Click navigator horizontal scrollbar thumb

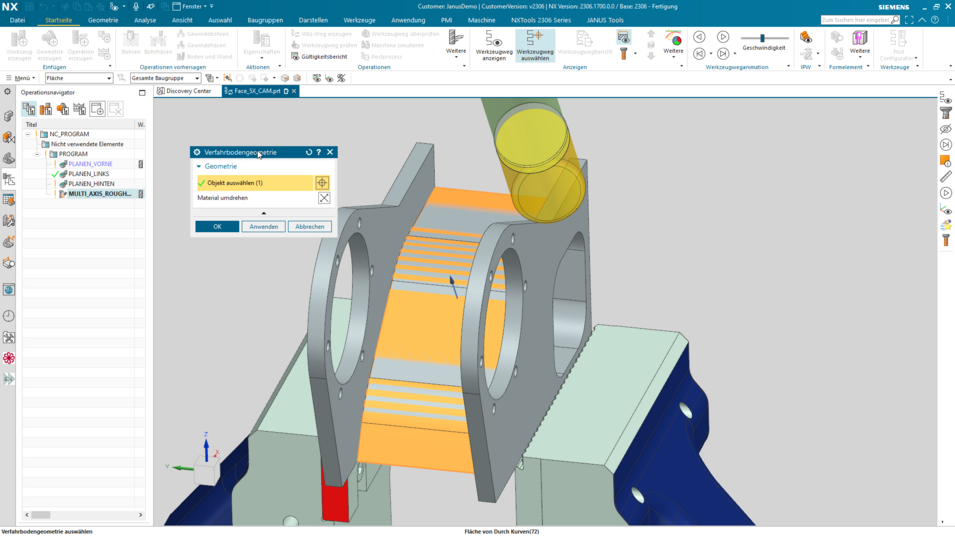click(41, 515)
